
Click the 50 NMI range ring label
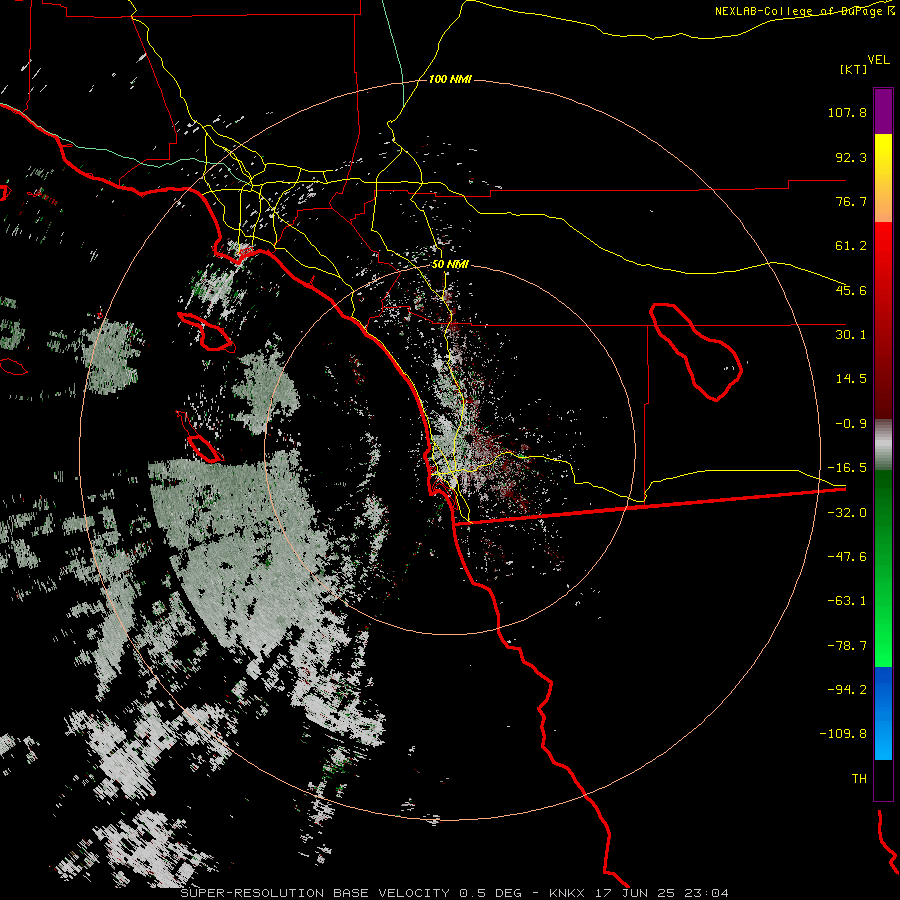pos(450,265)
